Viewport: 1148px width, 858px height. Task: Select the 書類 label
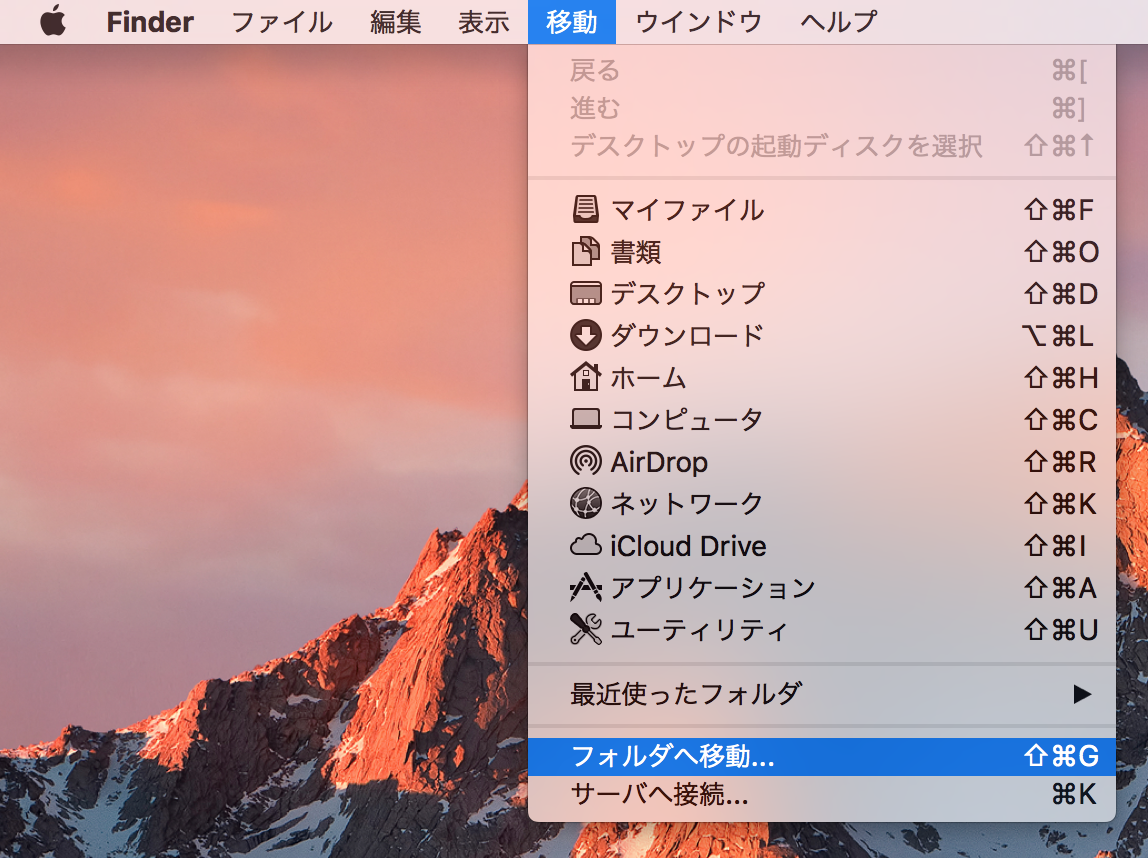[636, 252]
